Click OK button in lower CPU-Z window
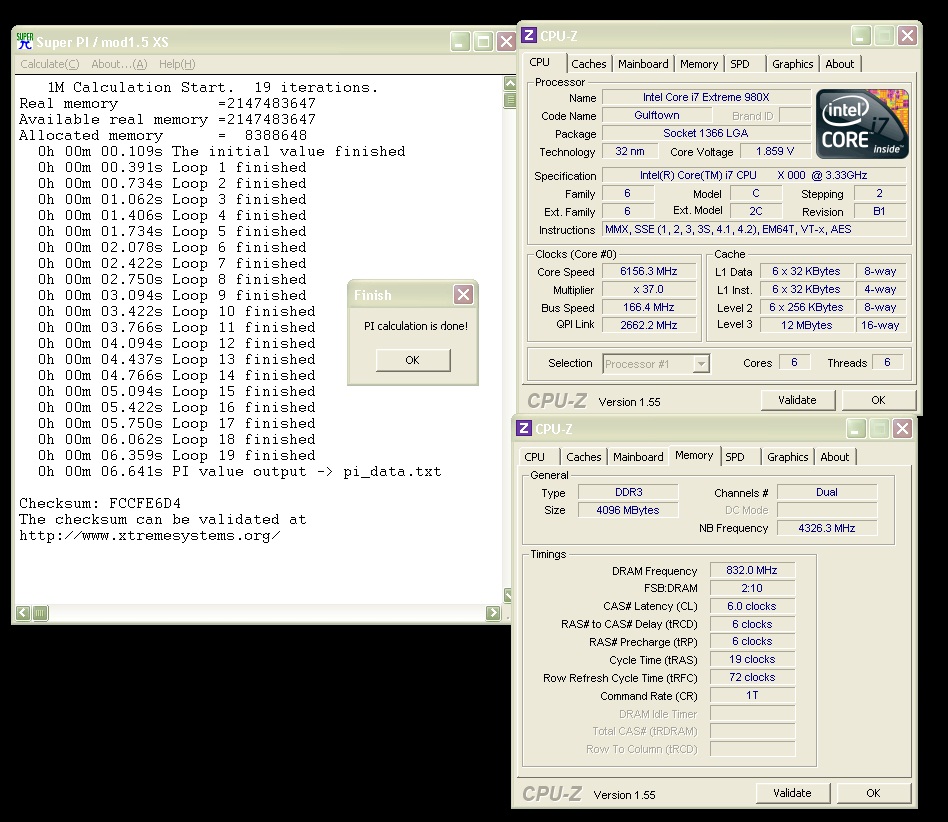948x822 pixels. click(x=873, y=793)
